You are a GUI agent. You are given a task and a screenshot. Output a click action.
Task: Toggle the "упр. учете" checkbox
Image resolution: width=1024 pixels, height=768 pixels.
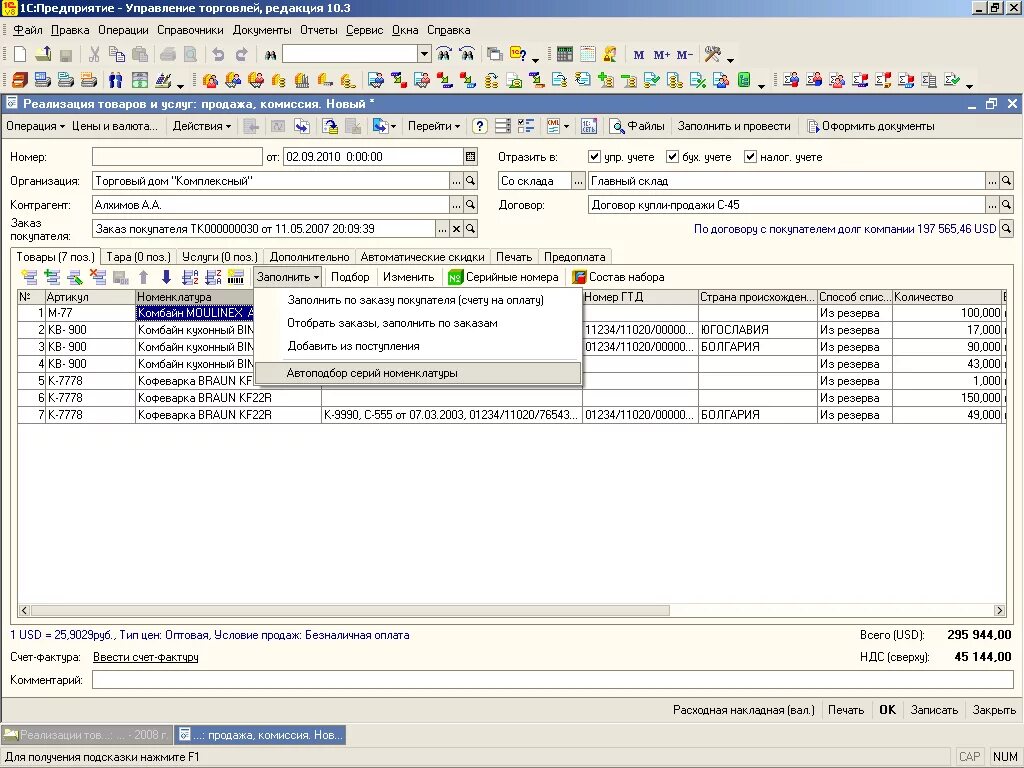coord(594,157)
